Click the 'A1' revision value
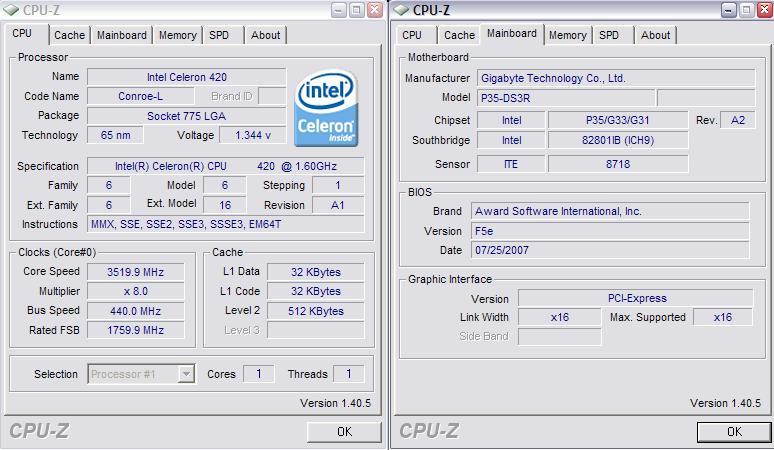This screenshot has width=774, height=450. click(338, 205)
